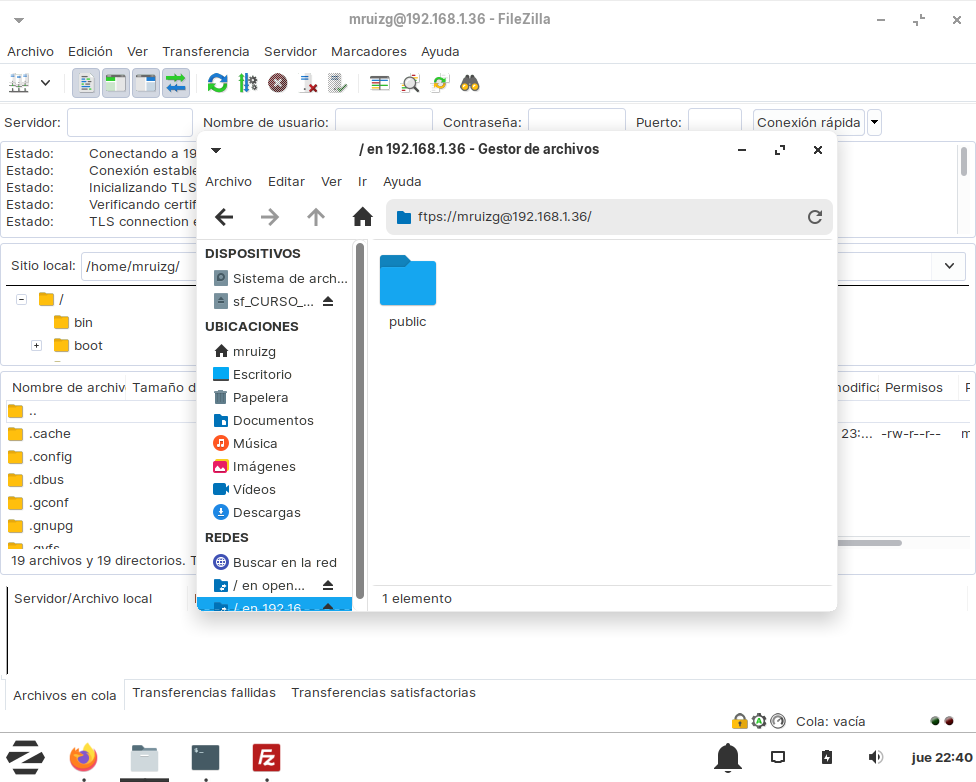Screen dimensions: 976x782
Task: Toggle message log display
Action: 87,83
